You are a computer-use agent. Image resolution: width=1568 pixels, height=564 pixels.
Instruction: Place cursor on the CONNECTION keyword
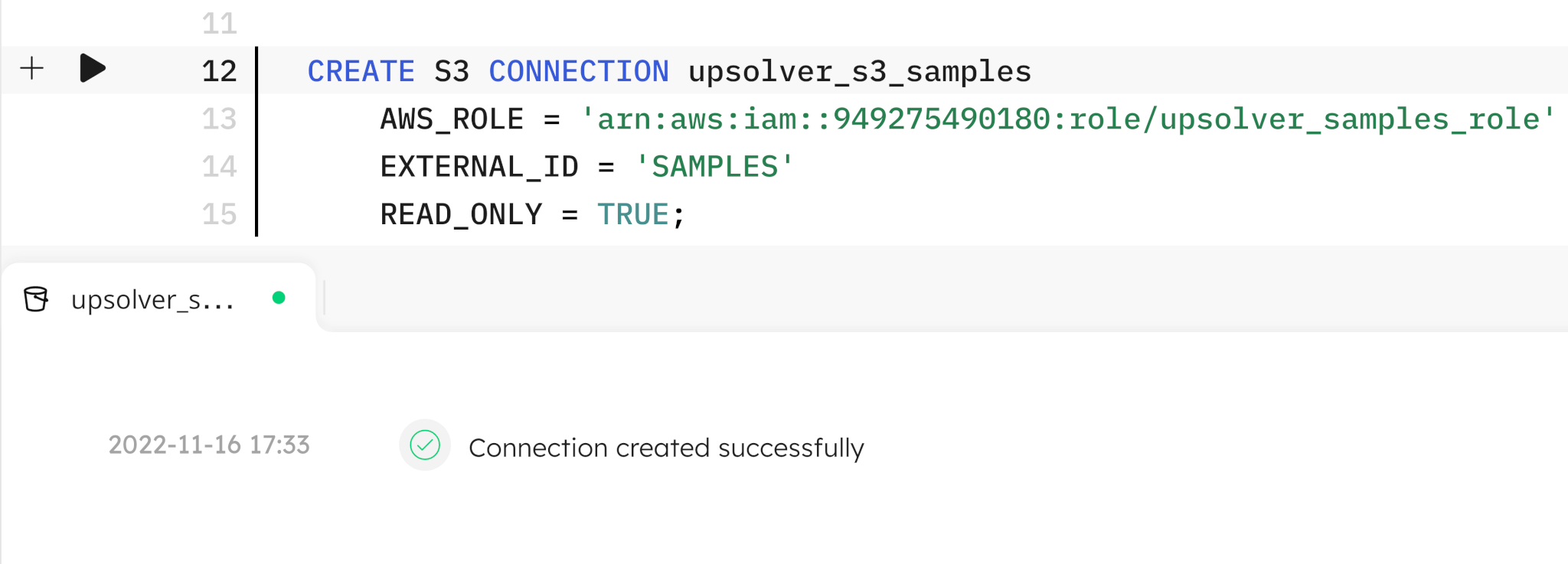click(579, 71)
